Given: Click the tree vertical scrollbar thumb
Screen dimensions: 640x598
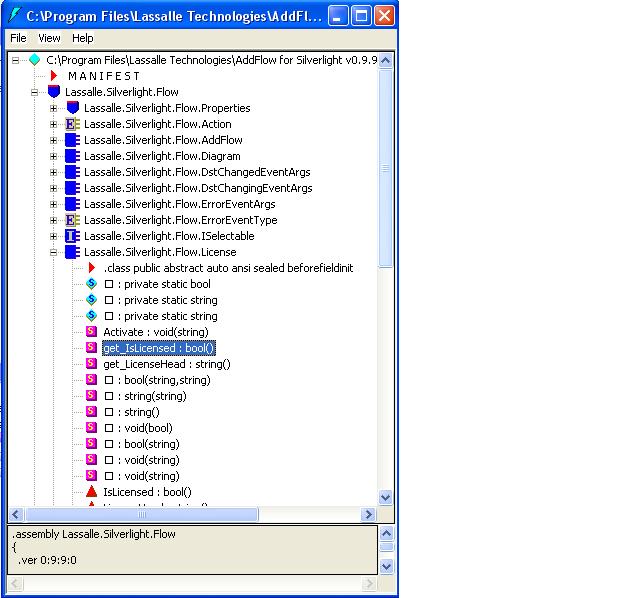Looking at the screenshot, I should [x=386, y=168].
